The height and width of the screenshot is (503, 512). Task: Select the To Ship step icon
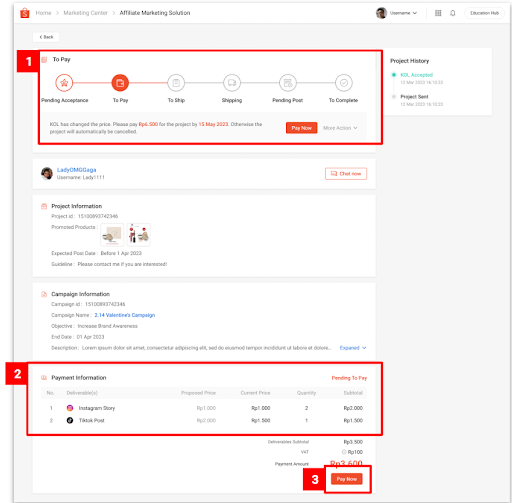[x=176, y=83]
